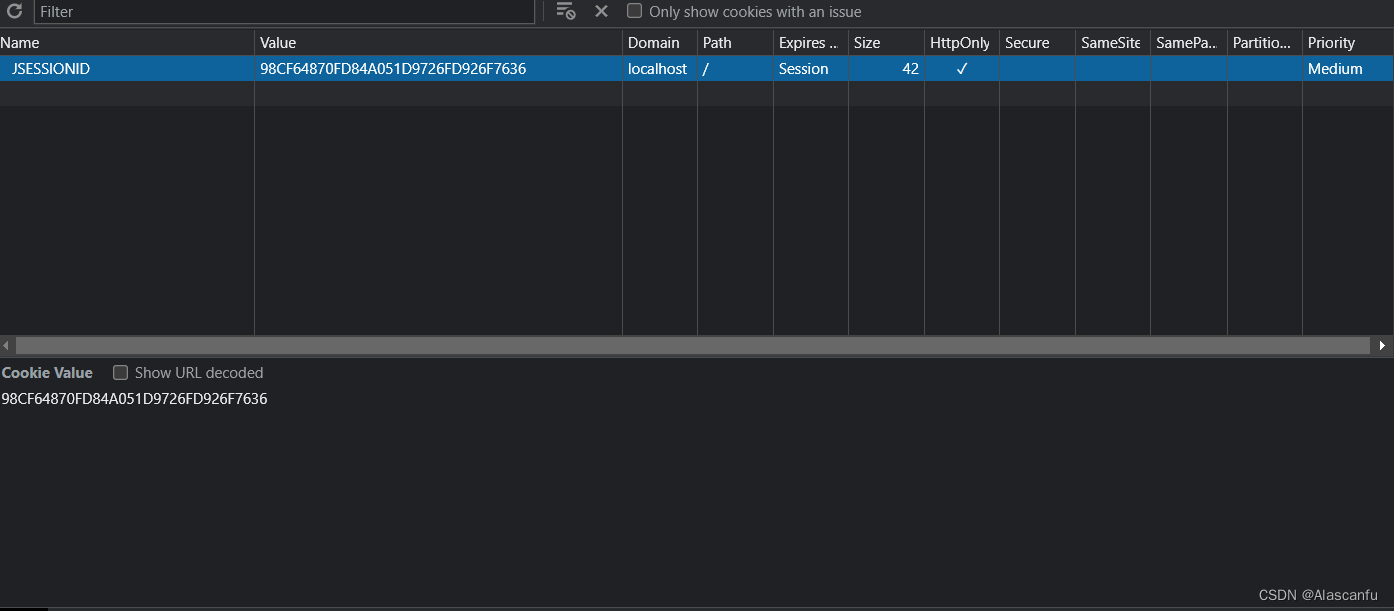Sort by the Size column header
Viewport: 1394px width, 611px height.
coord(886,43)
